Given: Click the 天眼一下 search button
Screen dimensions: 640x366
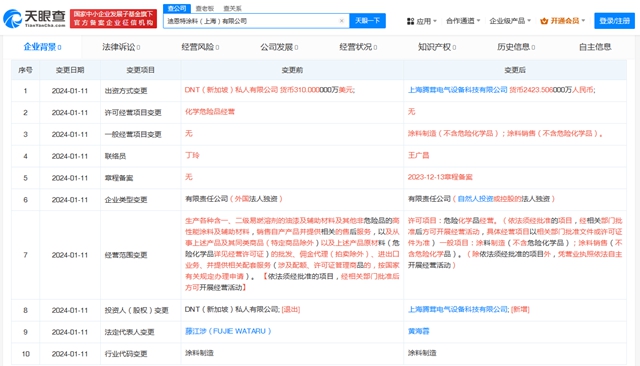Looking at the screenshot, I should [x=367, y=21].
